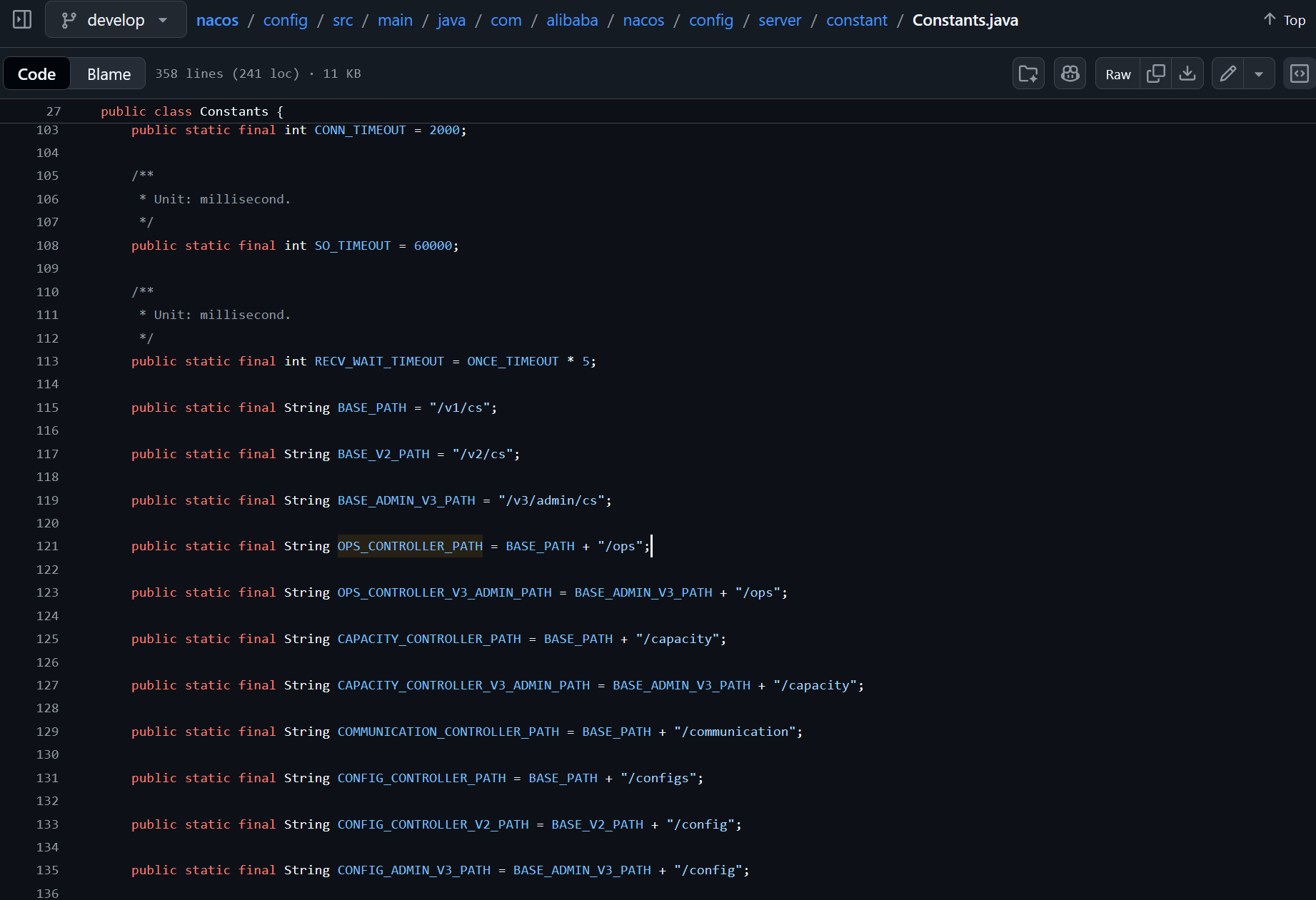View Raw file content

pyautogui.click(x=1117, y=74)
